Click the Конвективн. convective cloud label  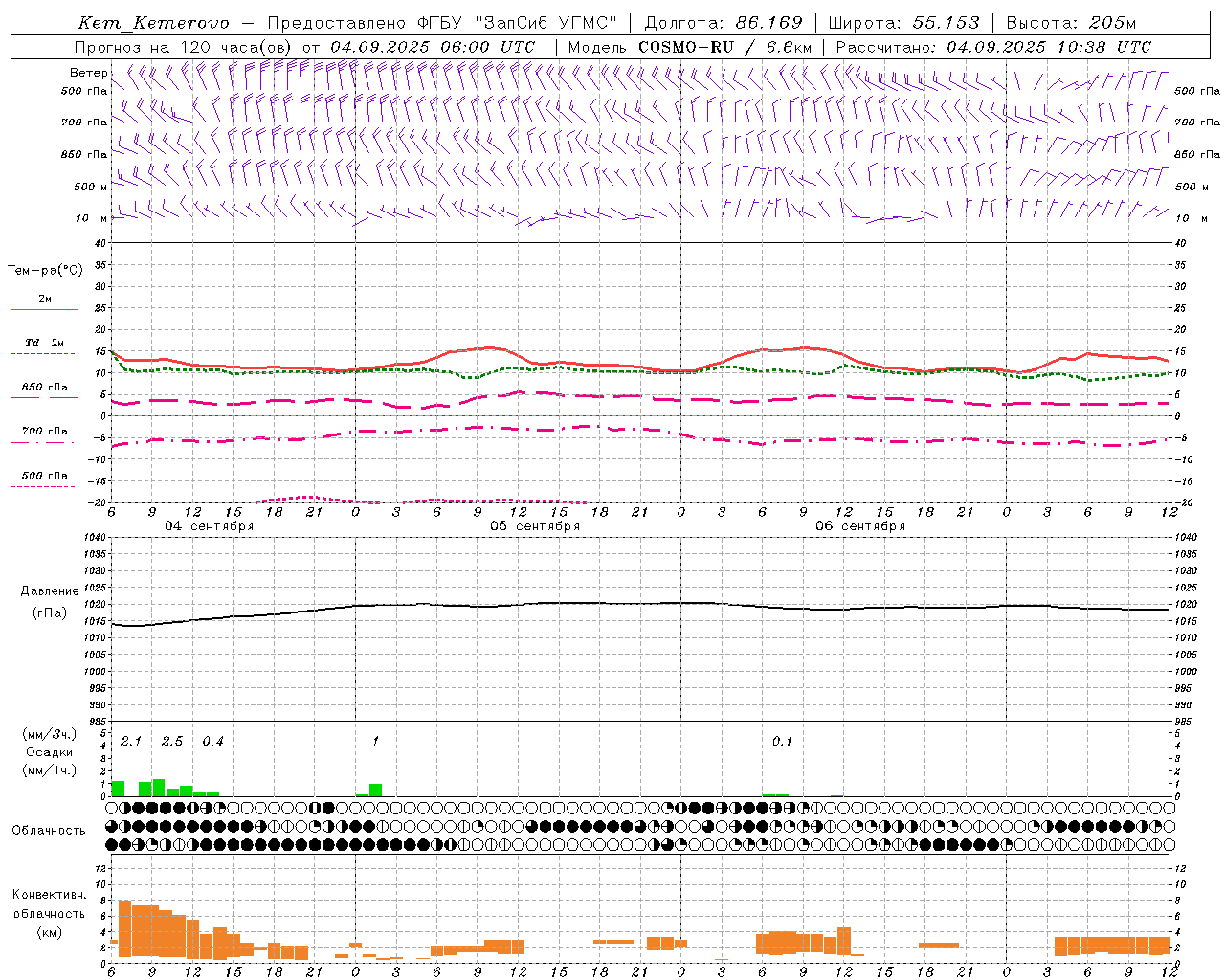50,895
